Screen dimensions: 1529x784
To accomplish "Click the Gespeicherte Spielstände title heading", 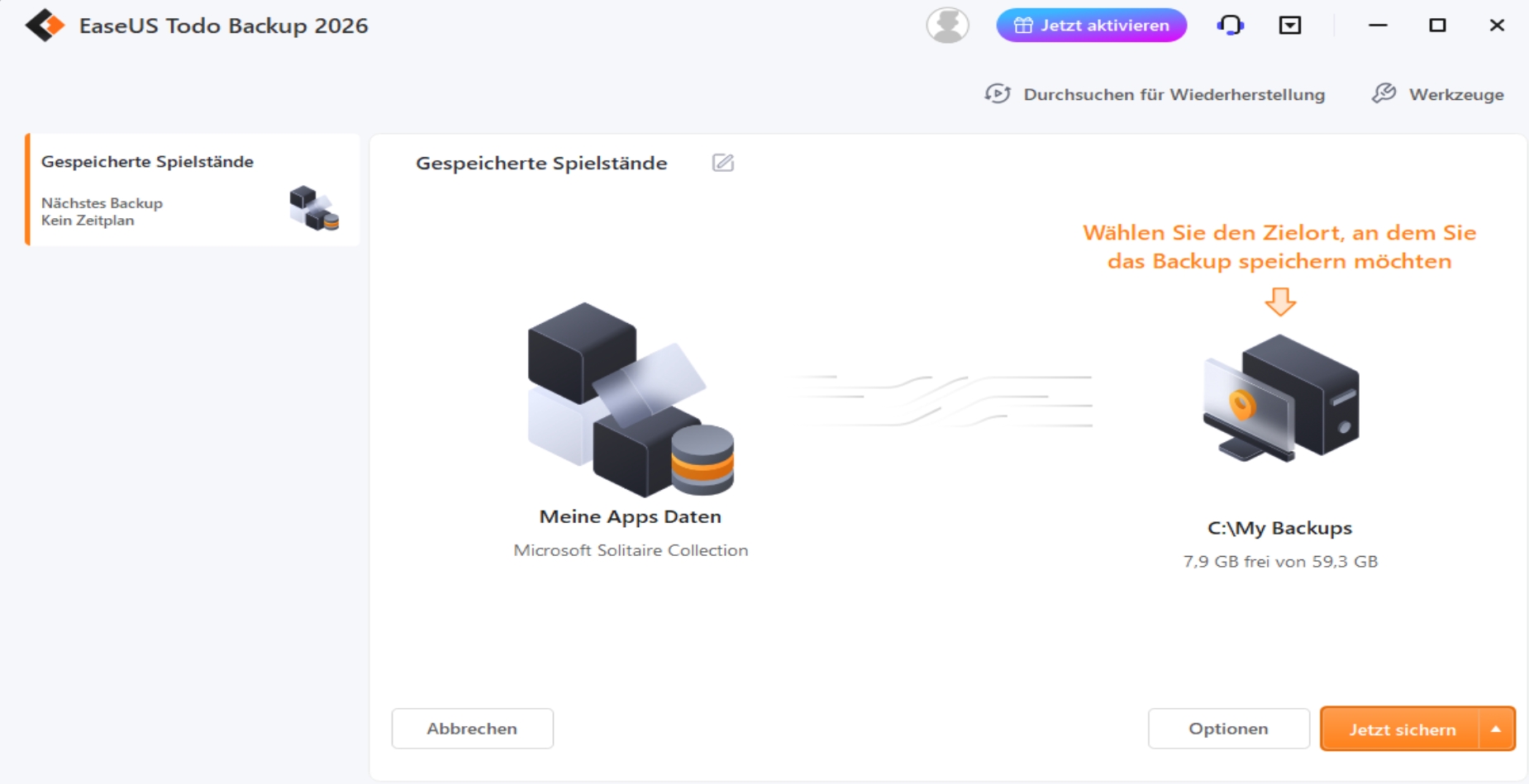I will [541, 164].
